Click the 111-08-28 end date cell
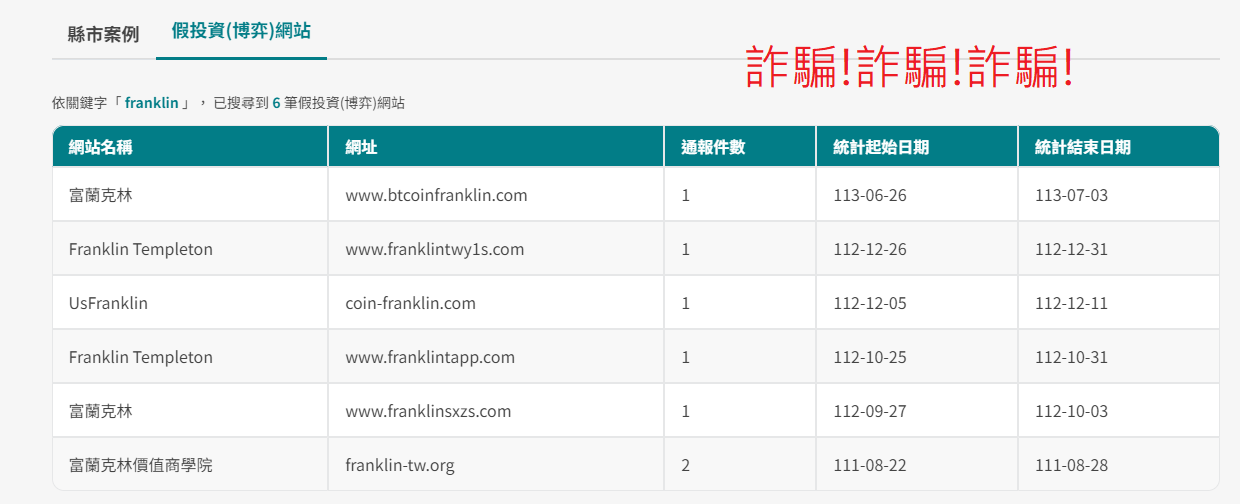Image resolution: width=1240 pixels, height=504 pixels. (1071, 465)
